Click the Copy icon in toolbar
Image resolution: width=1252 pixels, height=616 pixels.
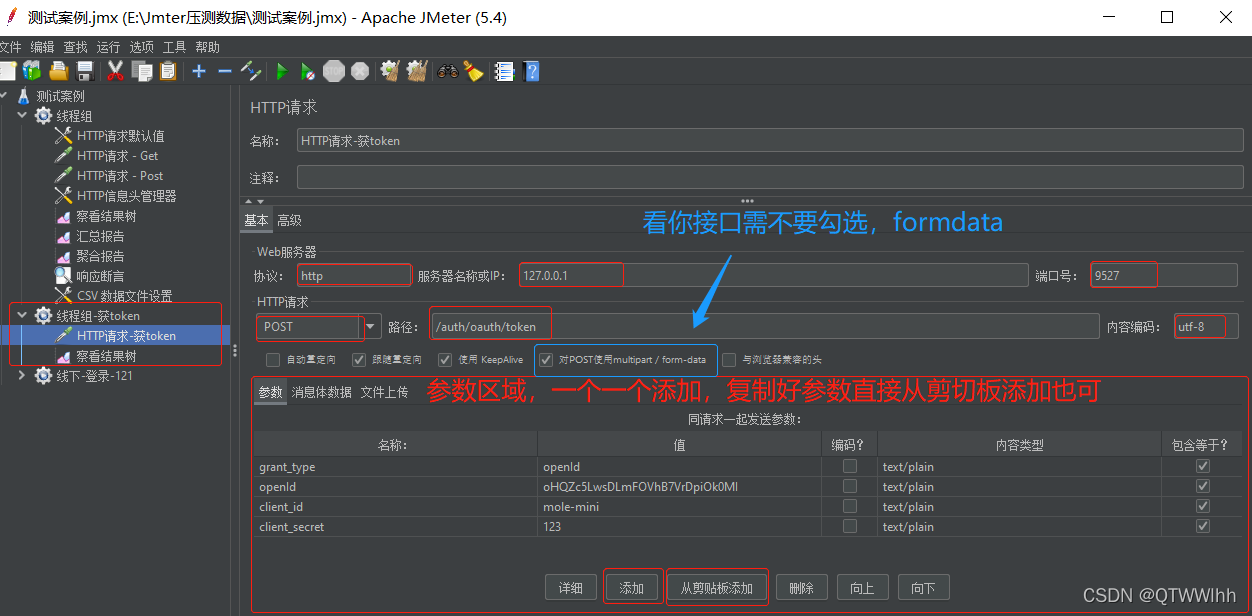142,71
